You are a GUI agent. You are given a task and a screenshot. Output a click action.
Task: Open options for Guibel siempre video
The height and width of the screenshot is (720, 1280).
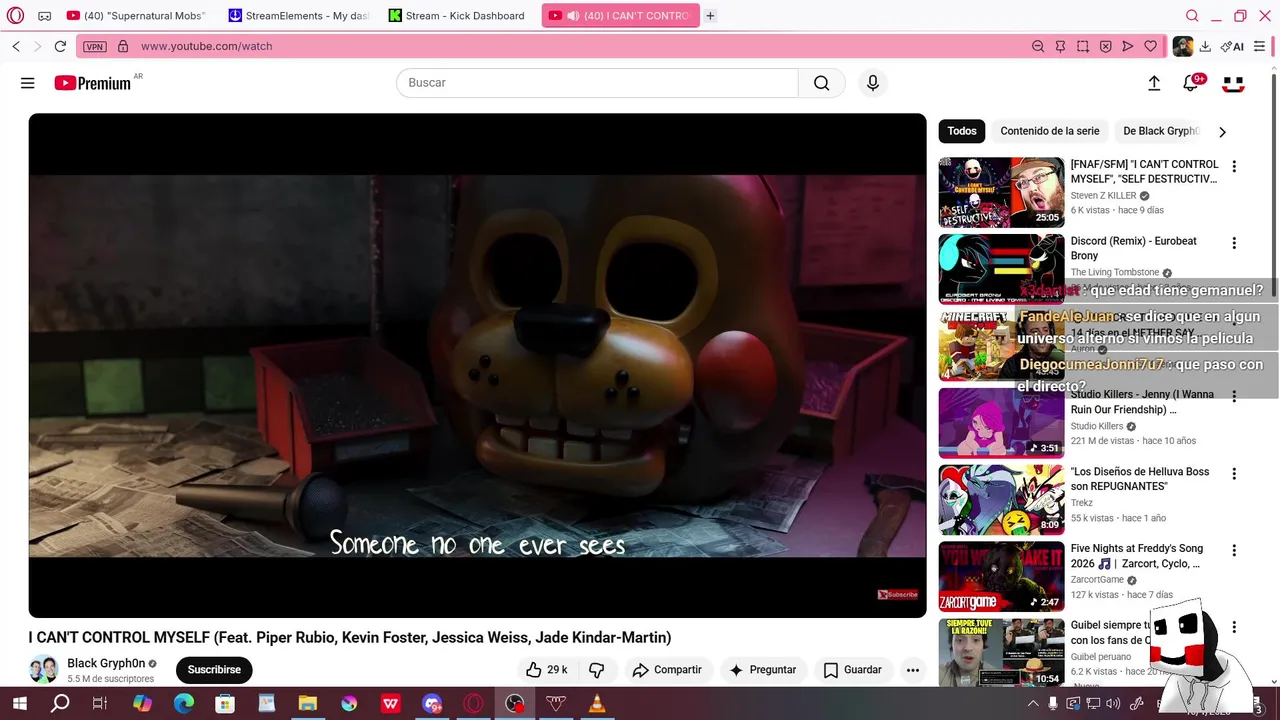[x=1234, y=627]
